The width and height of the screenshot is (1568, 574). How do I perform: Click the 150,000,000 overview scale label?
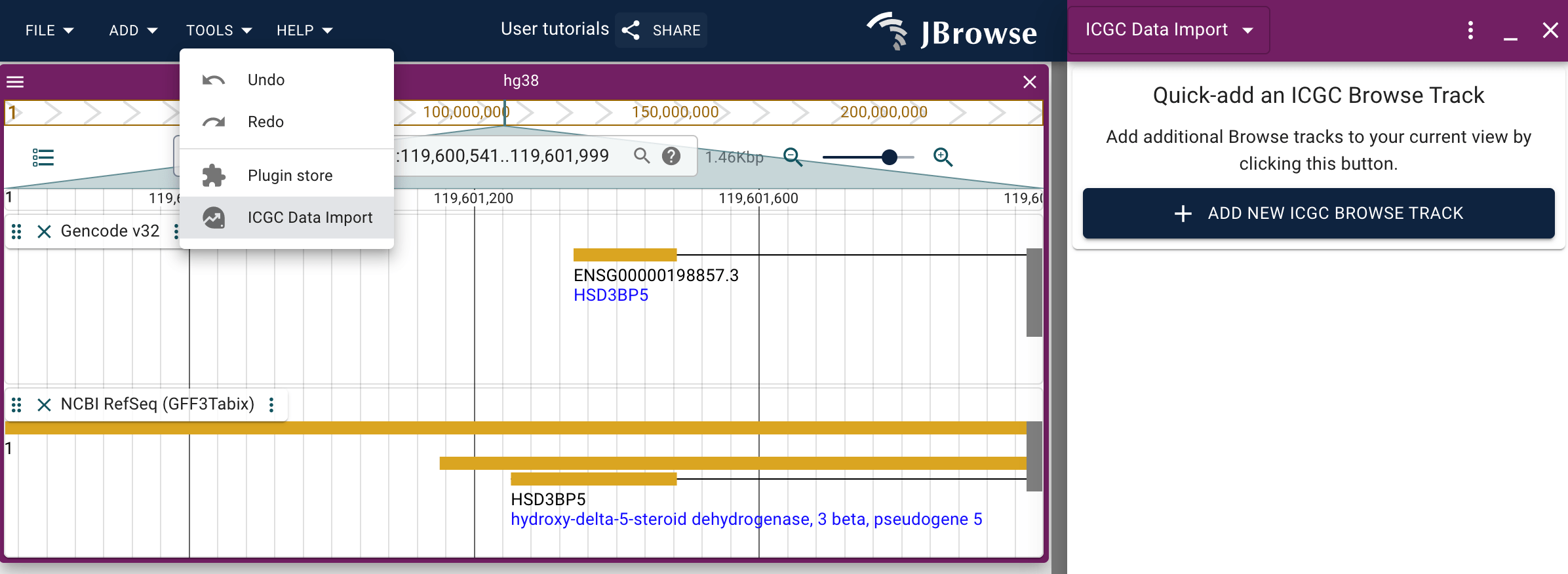pos(675,112)
